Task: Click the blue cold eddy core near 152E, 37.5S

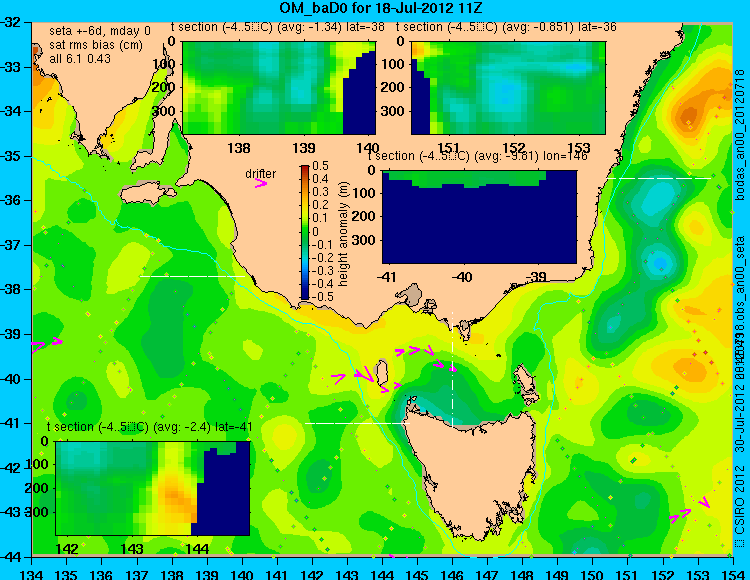Action: [660, 263]
